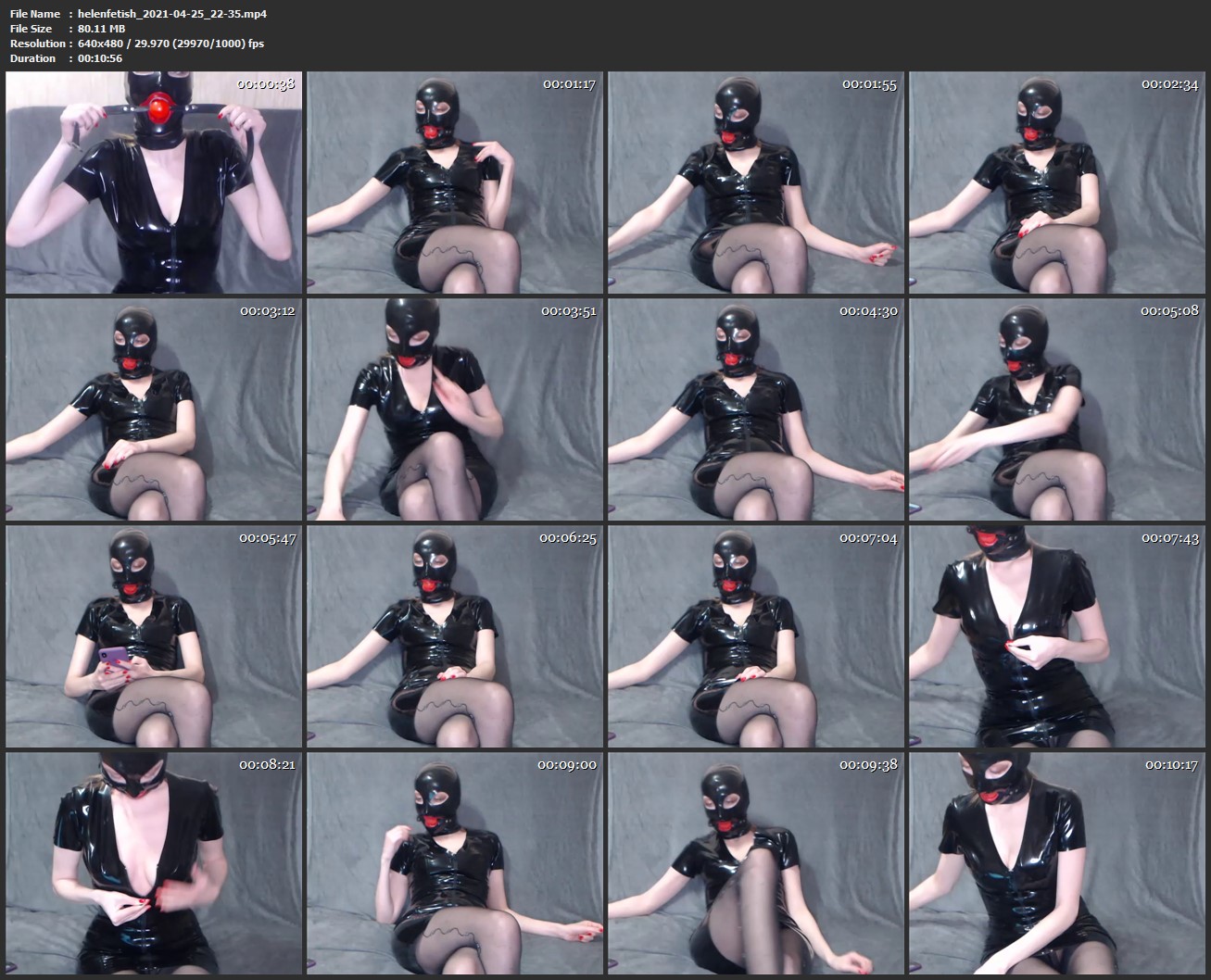Select the thumbnail stamped 00:05:08
The image size is (1211, 980).
click(1057, 409)
